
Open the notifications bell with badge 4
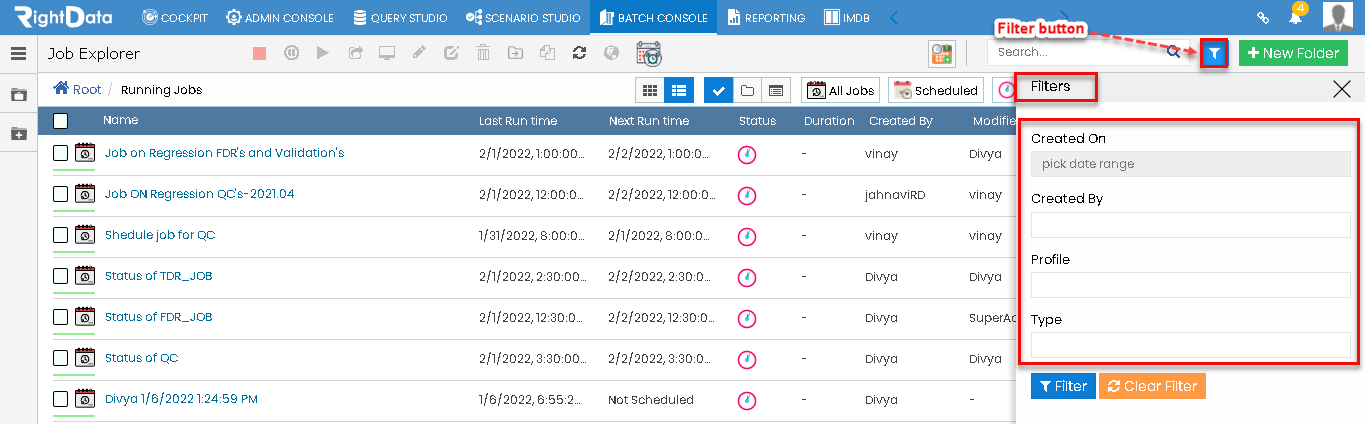point(1295,17)
